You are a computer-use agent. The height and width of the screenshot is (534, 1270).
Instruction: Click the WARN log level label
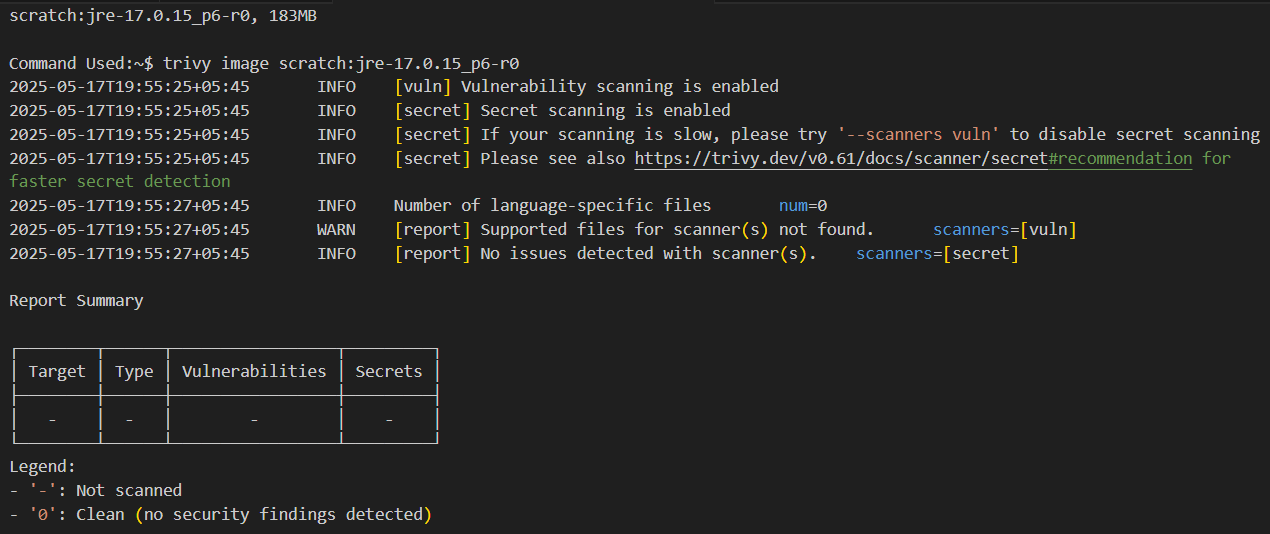click(x=337, y=230)
